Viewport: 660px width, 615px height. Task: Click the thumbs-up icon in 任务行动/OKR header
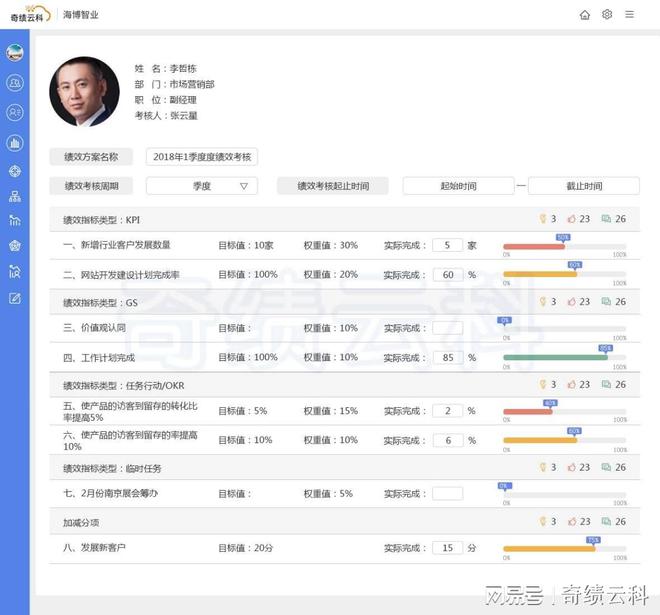point(571,385)
